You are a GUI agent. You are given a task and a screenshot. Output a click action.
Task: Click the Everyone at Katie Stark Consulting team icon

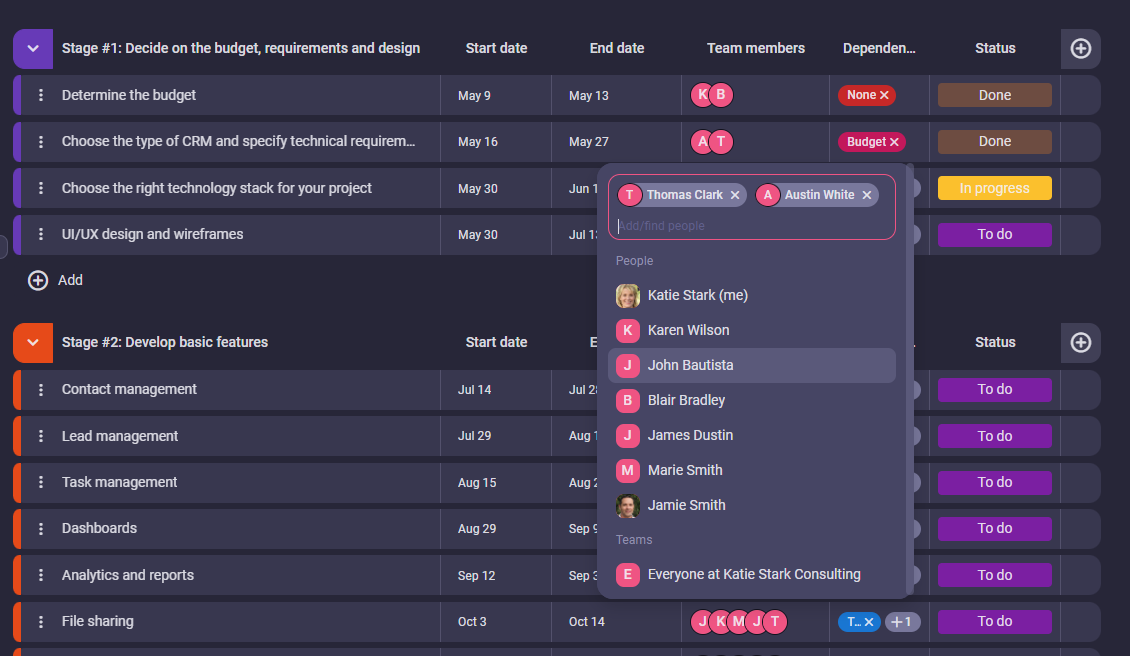point(627,574)
